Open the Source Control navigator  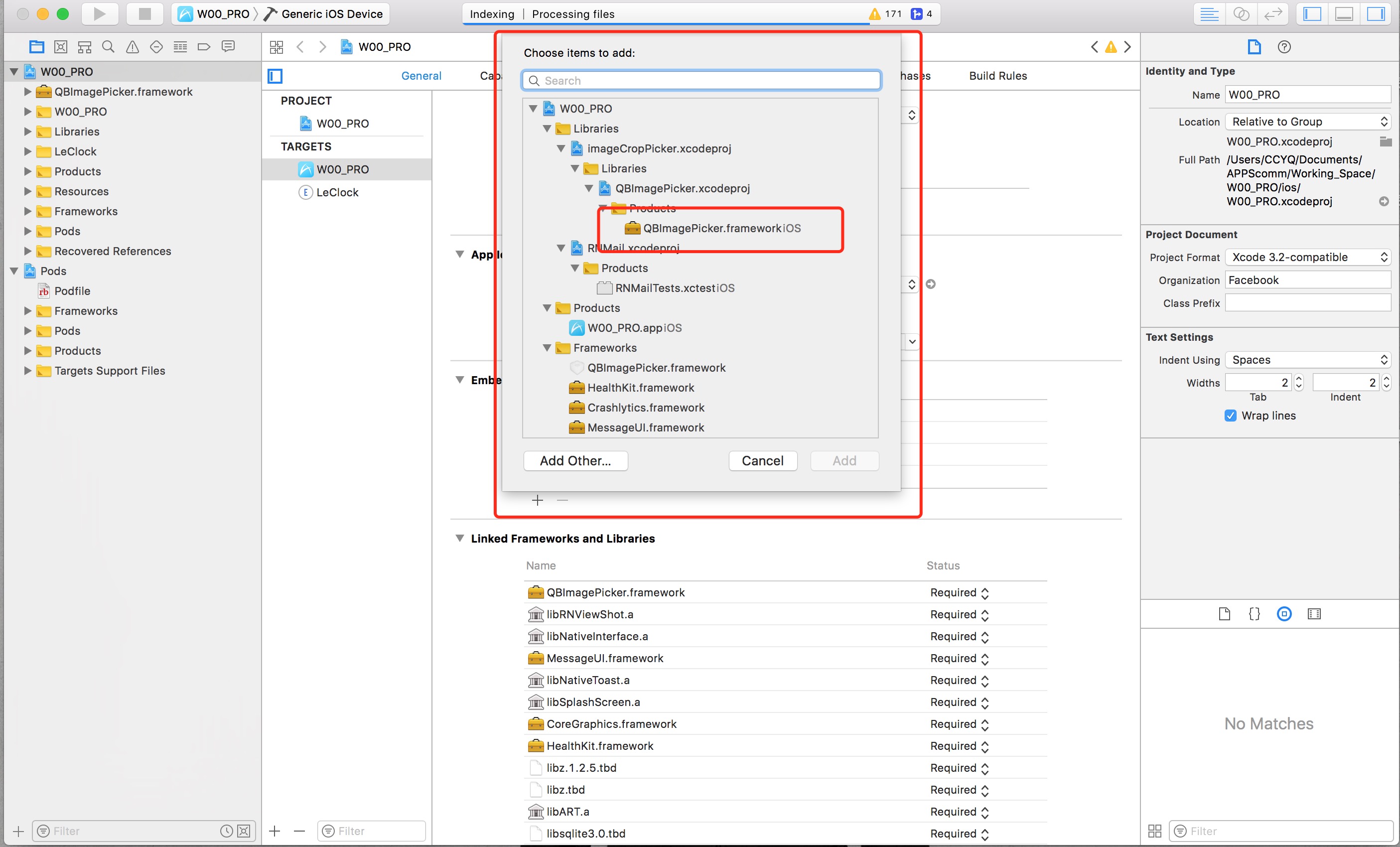click(x=61, y=46)
